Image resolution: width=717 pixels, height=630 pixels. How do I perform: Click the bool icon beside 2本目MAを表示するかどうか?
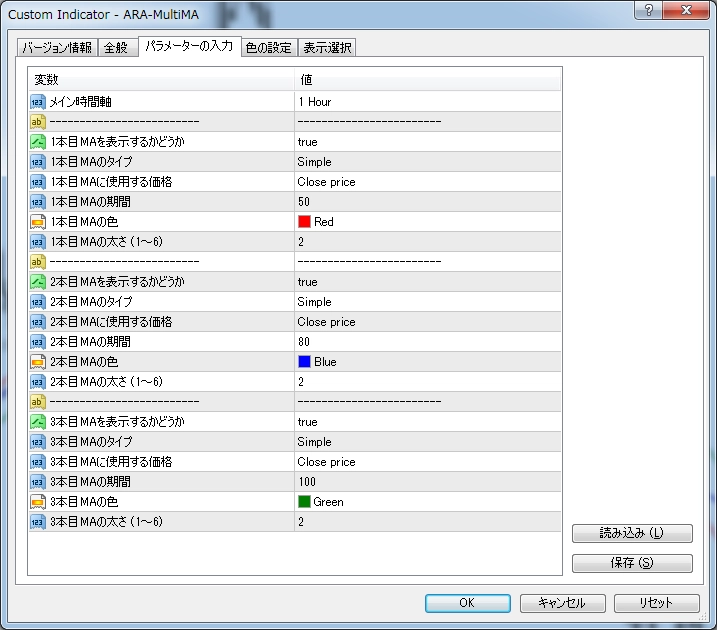tap(38, 282)
